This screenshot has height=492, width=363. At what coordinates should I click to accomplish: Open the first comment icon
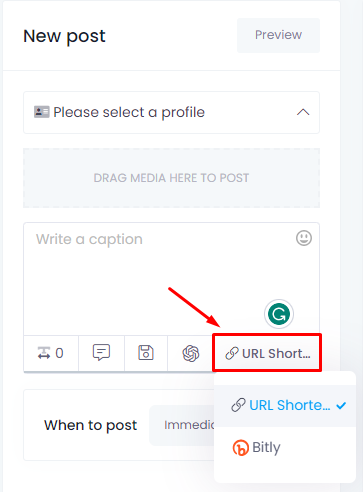pyautogui.click(x=101, y=353)
